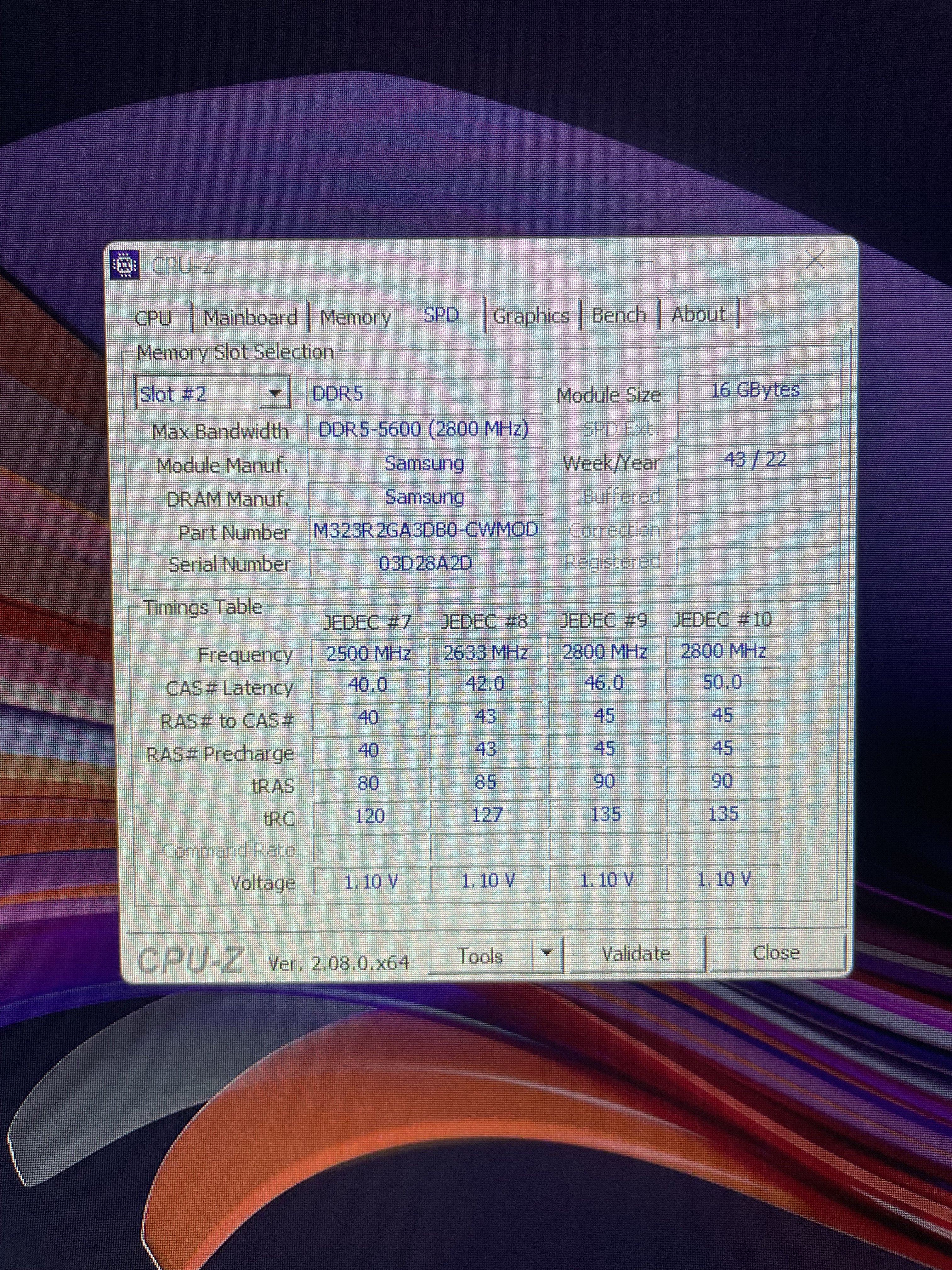952x1270 pixels.
Task: Close the CPU-Z window with X
Action: 815,260
